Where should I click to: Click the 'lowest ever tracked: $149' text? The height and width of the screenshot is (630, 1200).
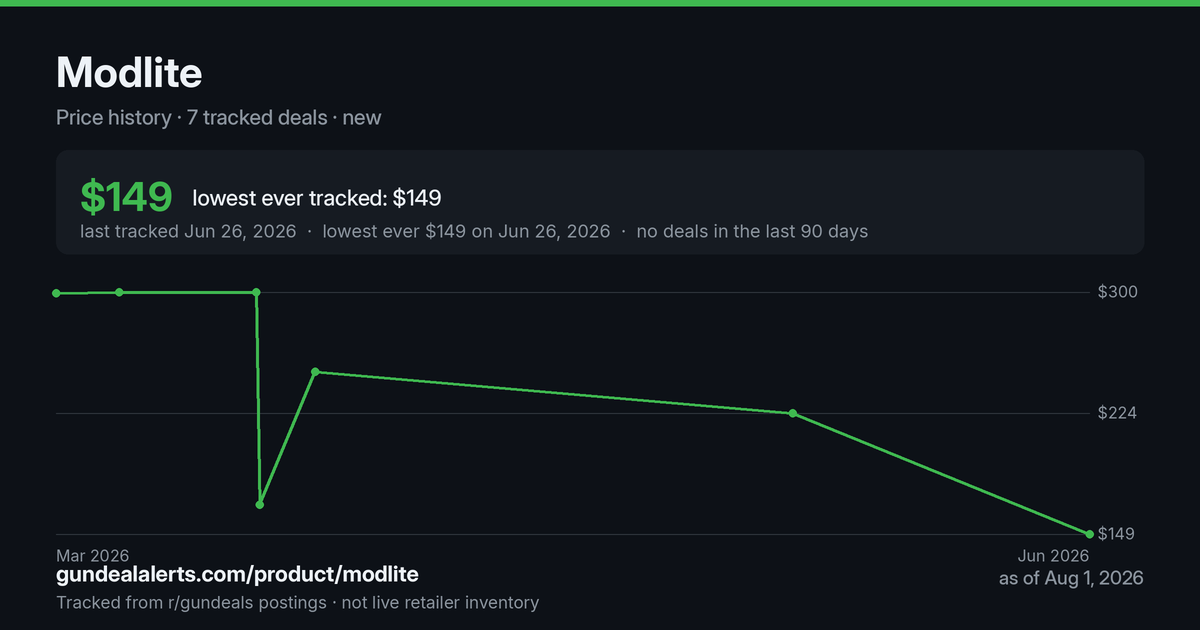coord(317,198)
